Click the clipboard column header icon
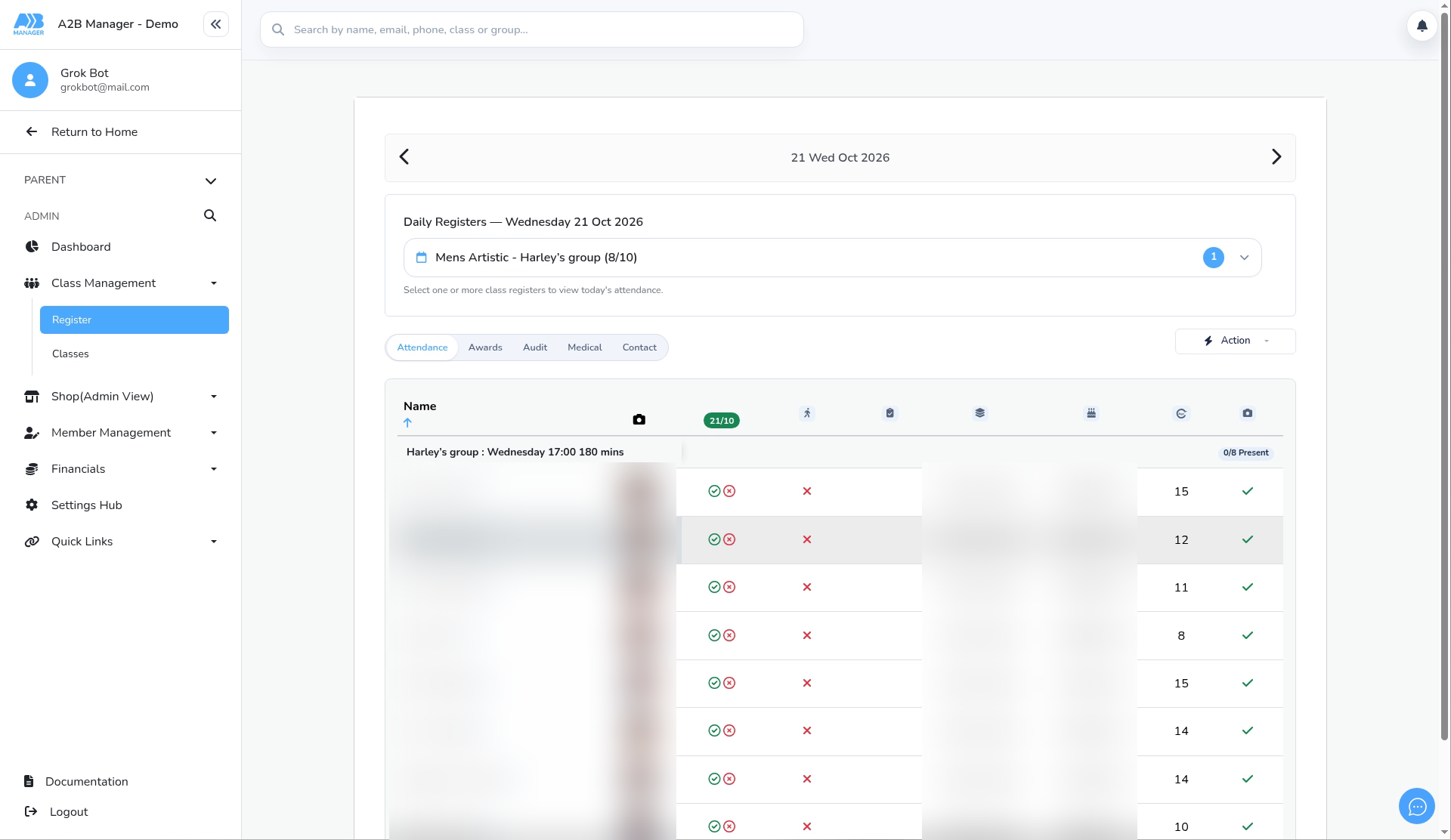 pos(889,413)
